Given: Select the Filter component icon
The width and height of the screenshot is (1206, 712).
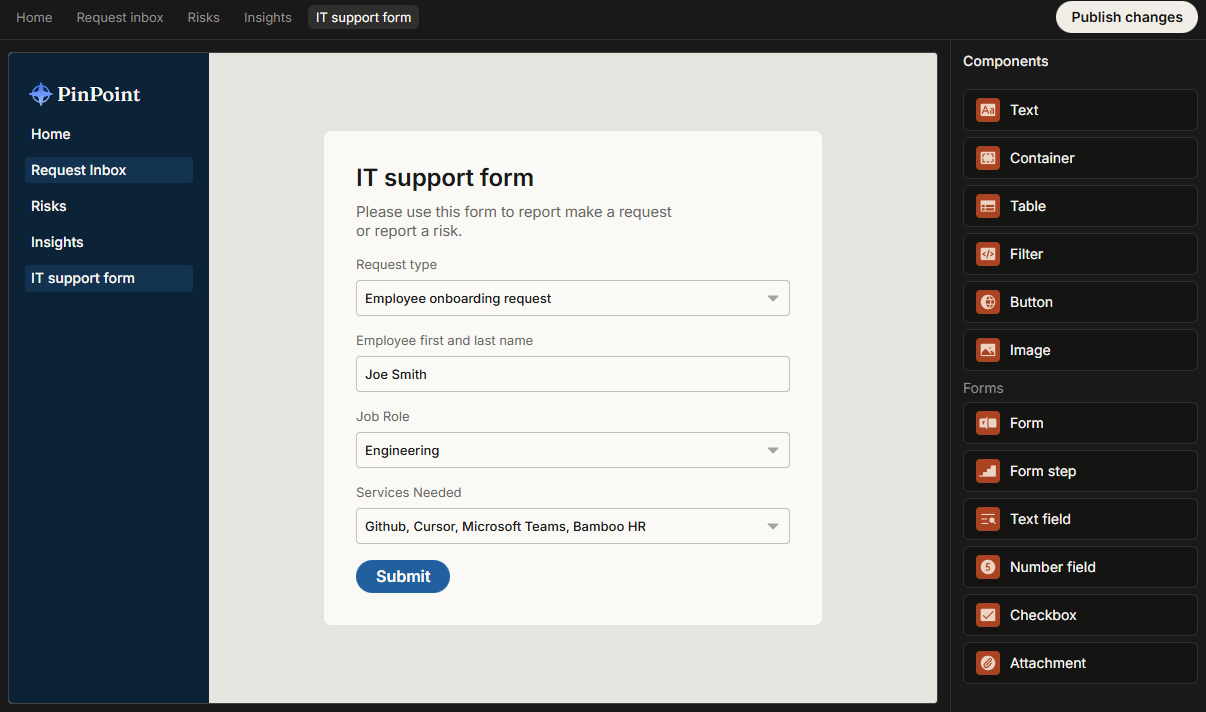Looking at the screenshot, I should click(x=988, y=254).
